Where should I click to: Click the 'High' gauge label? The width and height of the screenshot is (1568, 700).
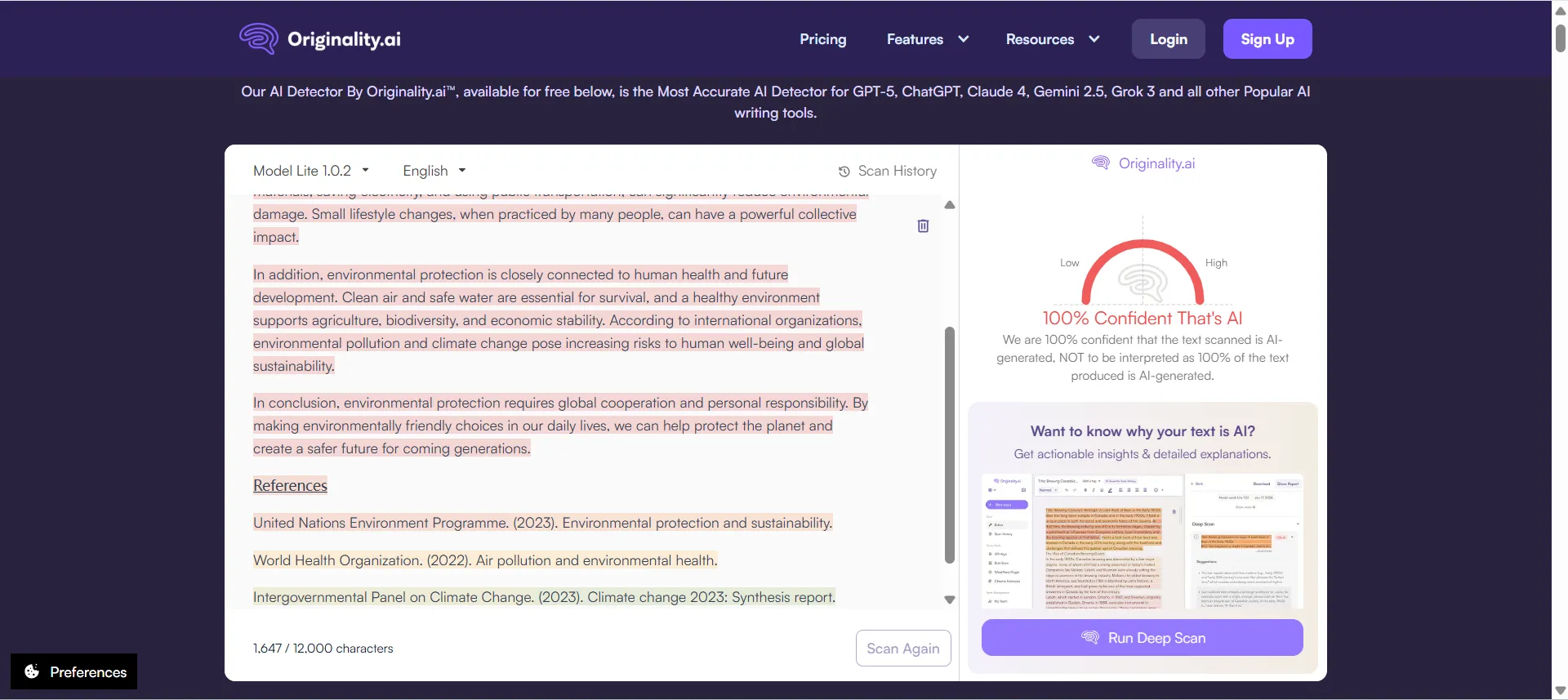pyautogui.click(x=1216, y=263)
